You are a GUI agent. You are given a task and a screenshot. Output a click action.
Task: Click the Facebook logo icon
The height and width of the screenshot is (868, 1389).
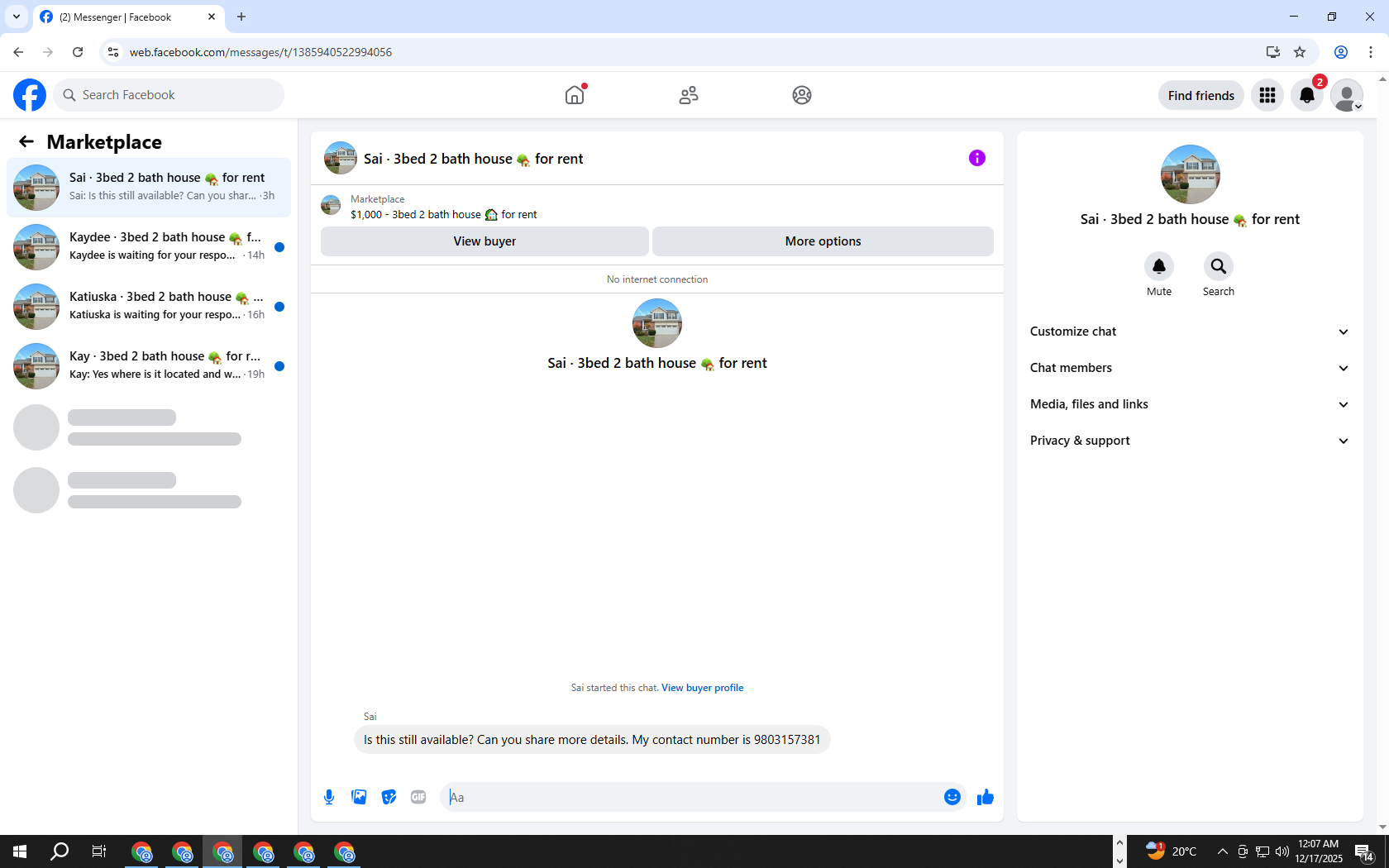tap(30, 95)
